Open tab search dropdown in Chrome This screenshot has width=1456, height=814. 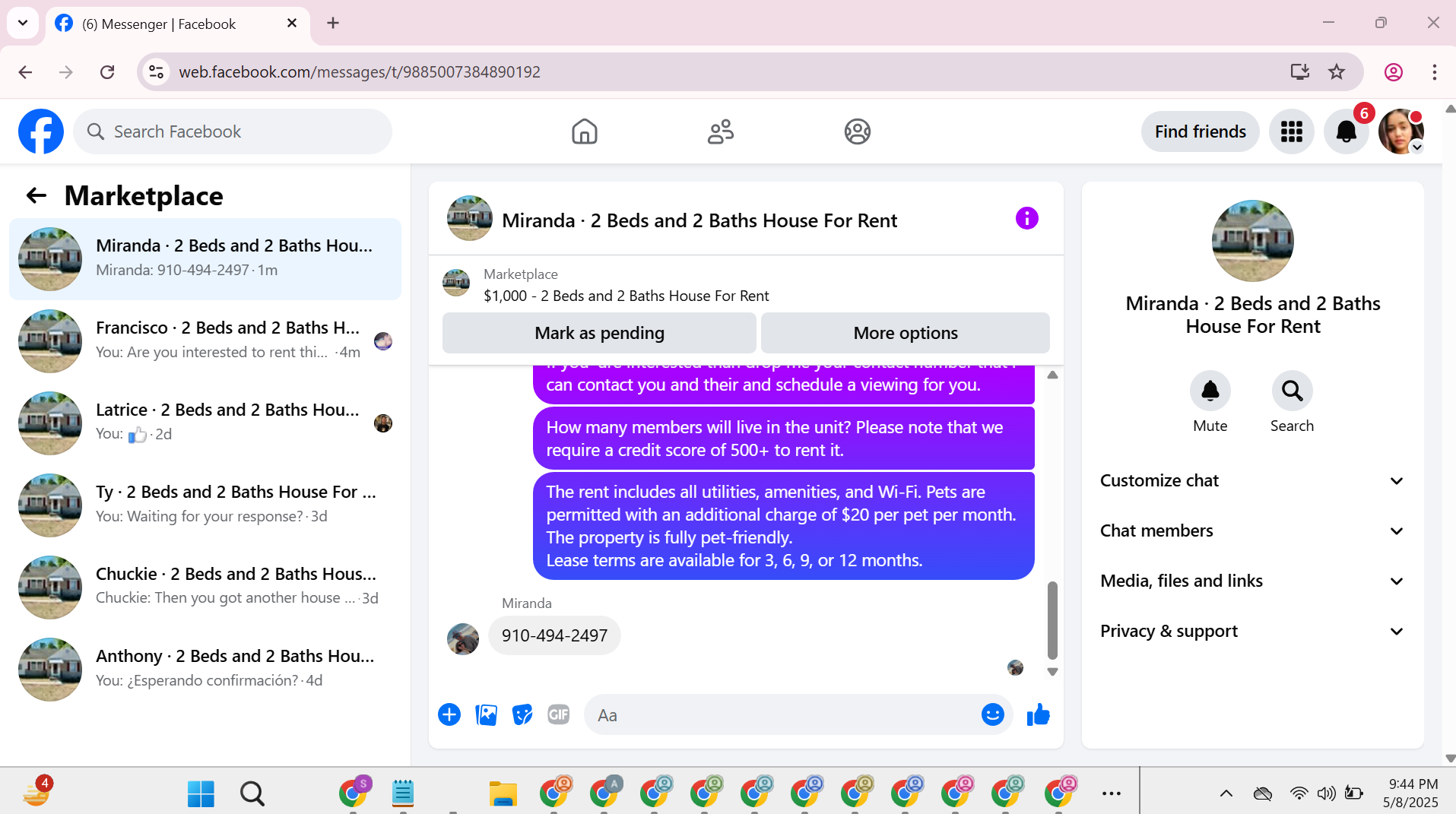(x=23, y=24)
